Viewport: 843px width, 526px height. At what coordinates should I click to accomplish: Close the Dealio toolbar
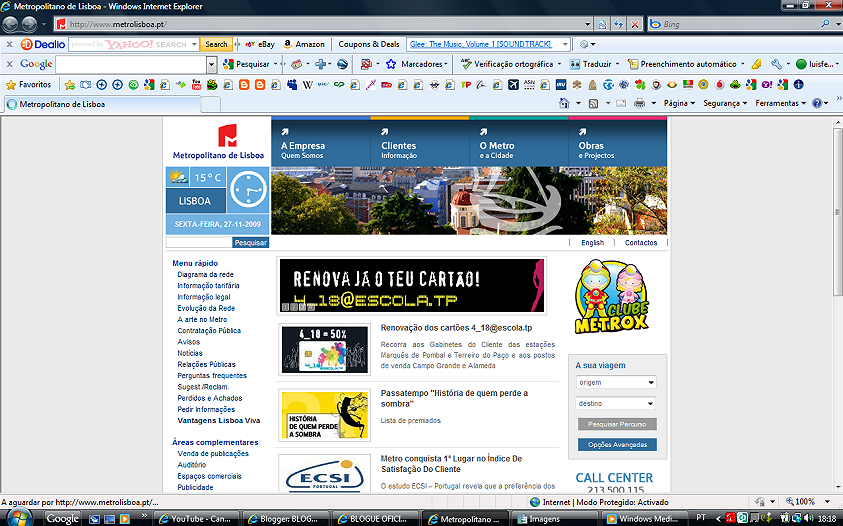(x=9, y=44)
